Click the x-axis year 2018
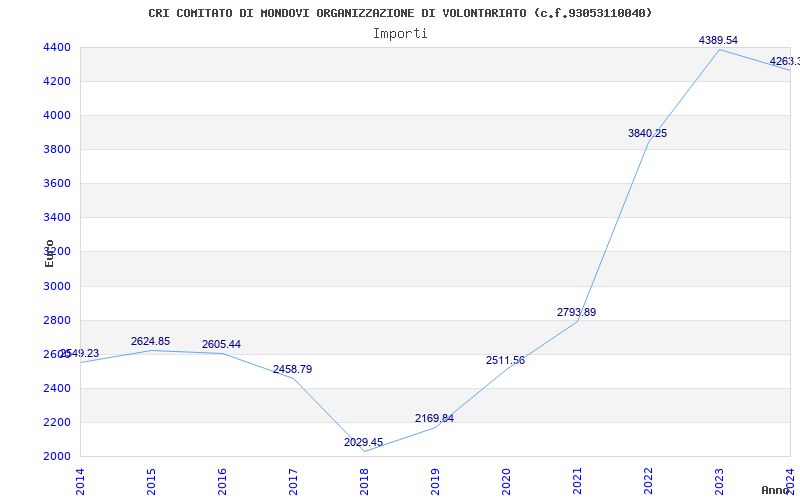 tap(364, 482)
